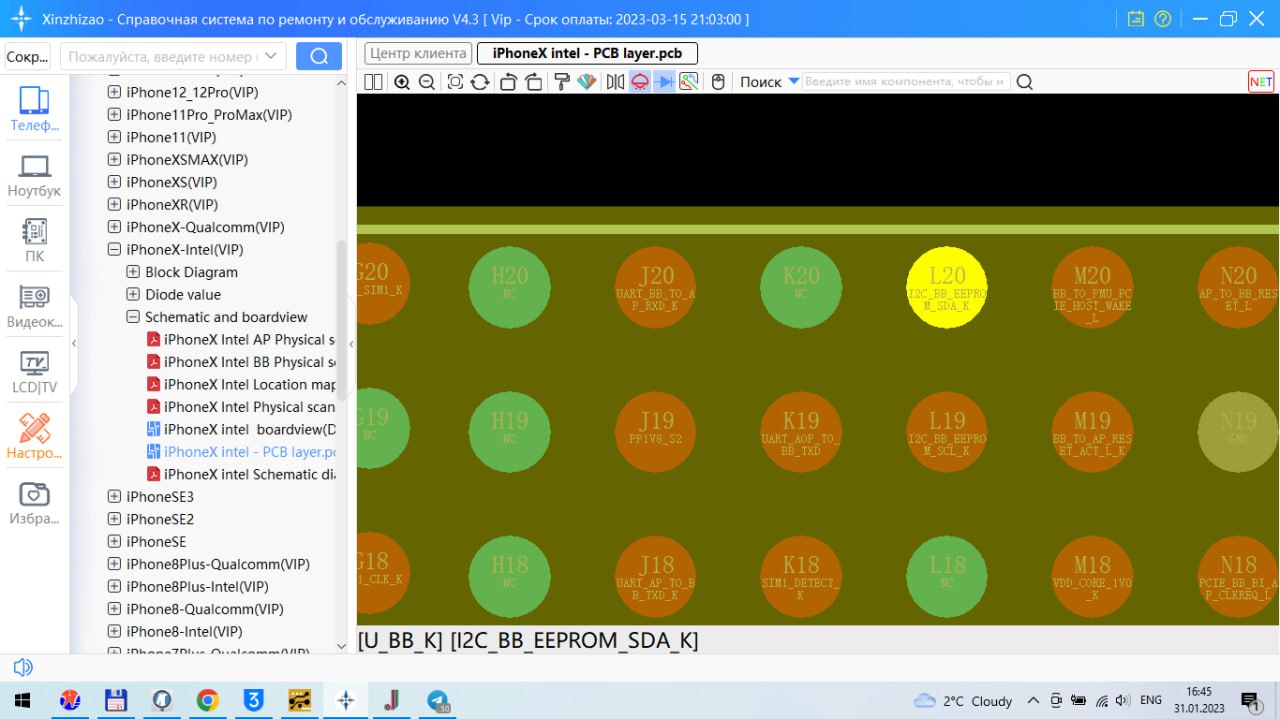
Task: Select the paint roller tool
Action: click(x=562, y=82)
